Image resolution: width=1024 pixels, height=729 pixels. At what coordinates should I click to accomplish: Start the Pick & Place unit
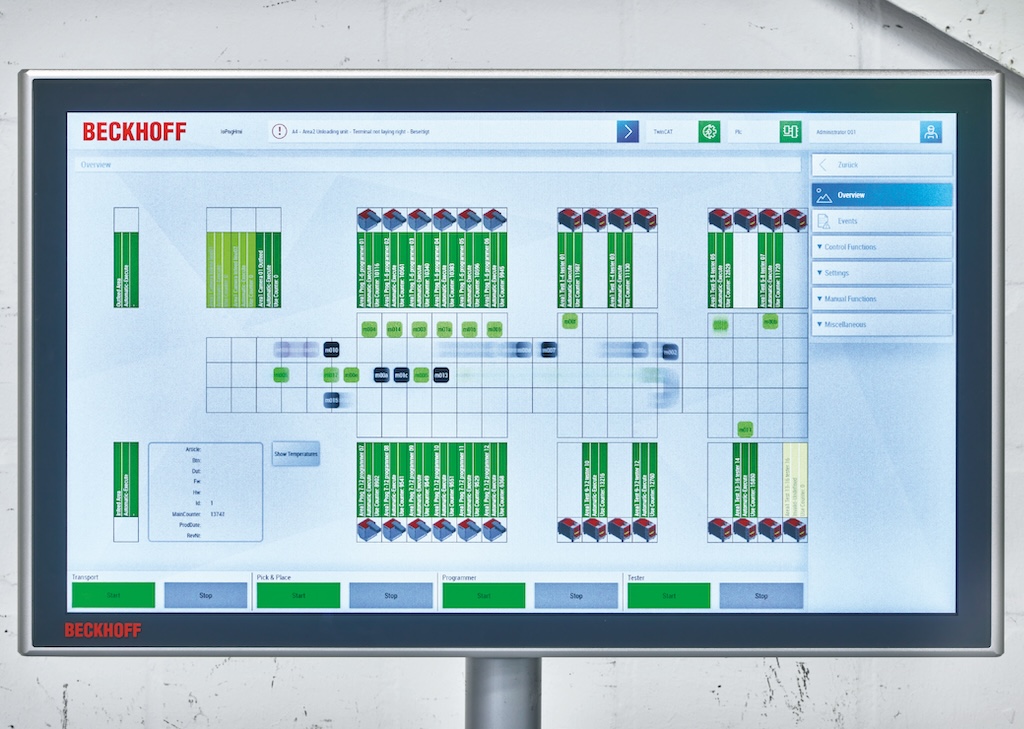pyautogui.click(x=298, y=595)
